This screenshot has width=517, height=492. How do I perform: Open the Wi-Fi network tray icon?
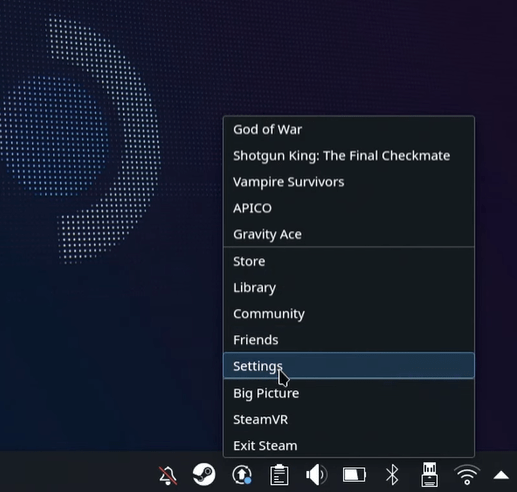click(x=467, y=474)
